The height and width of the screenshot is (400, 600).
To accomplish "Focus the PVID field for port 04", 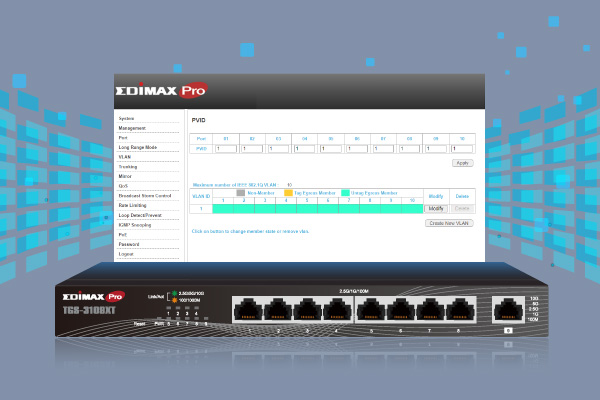I will point(304,149).
